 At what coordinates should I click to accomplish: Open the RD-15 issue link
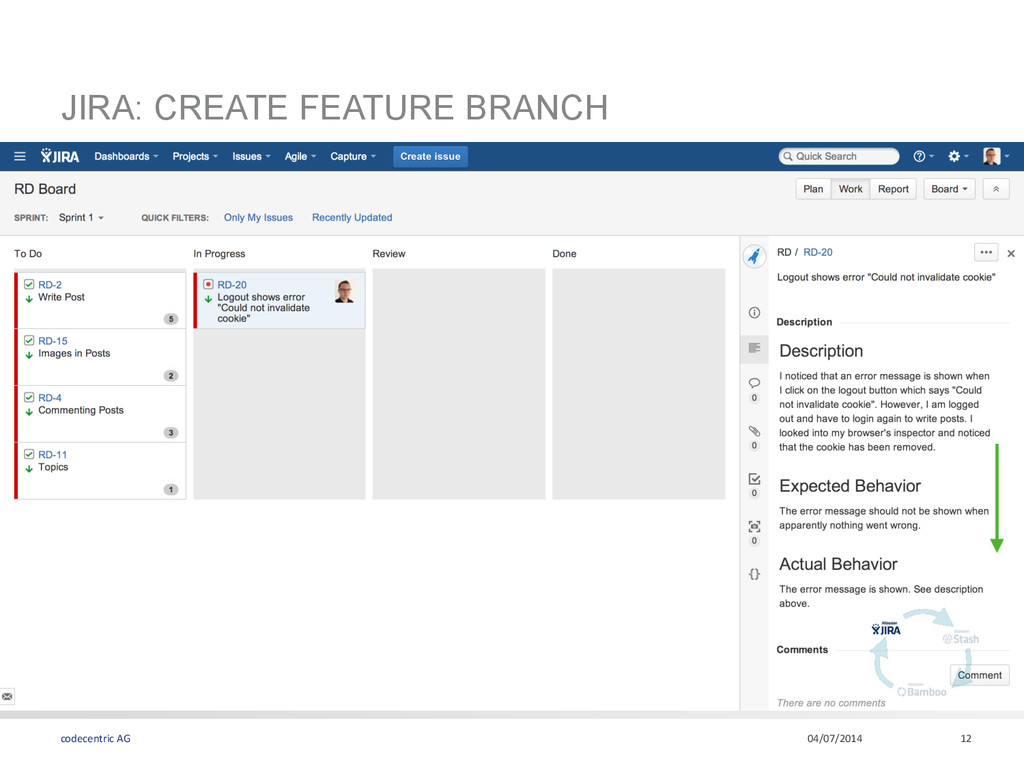tap(52, 341)
